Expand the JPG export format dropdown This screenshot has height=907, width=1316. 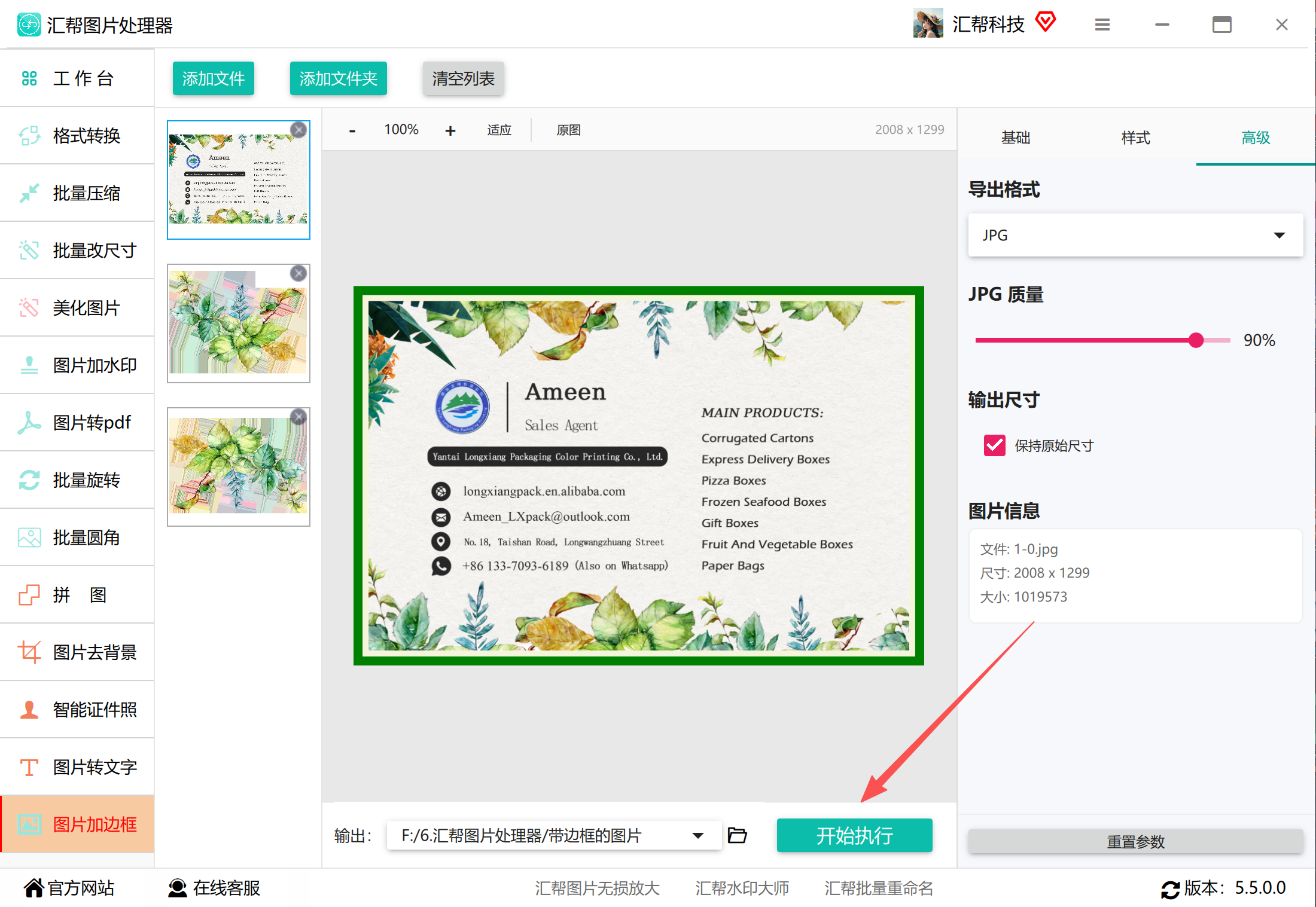(1135, 235)
